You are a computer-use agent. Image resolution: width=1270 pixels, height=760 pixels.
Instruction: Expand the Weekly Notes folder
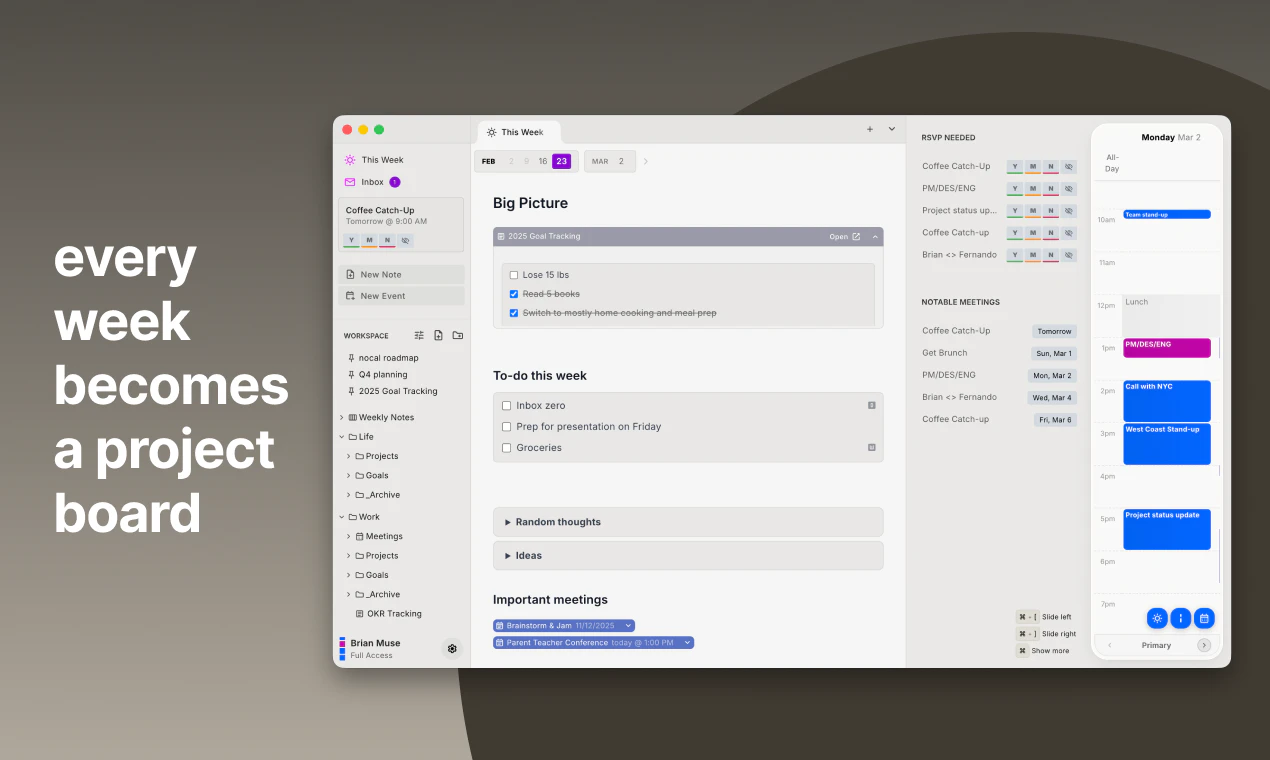[x=341, y=417]
